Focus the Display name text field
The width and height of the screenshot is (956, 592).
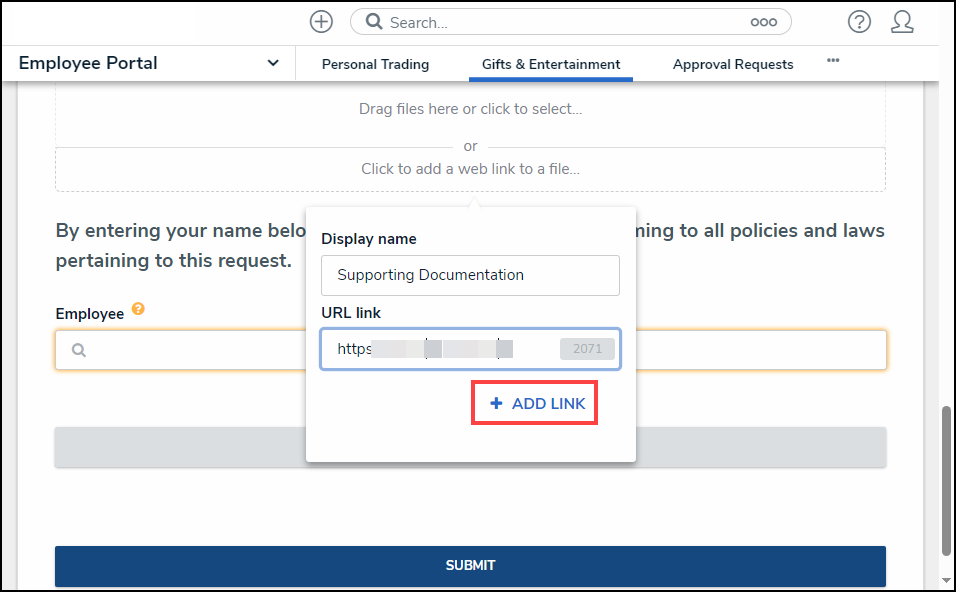(x=470, y=275)
